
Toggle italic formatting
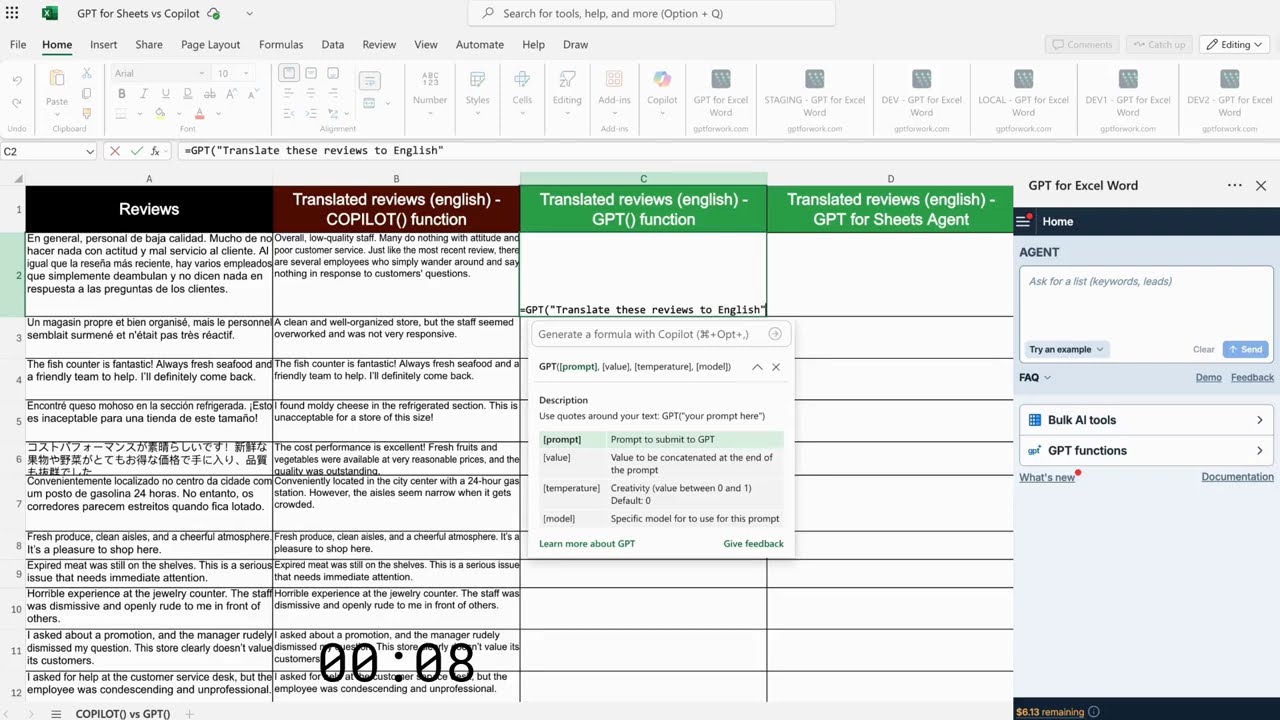[x=143, y=94]
